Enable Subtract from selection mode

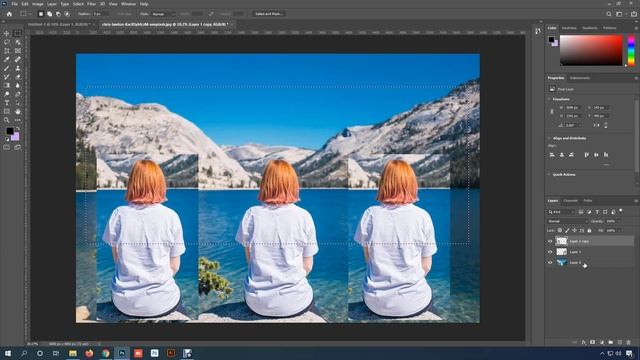(x=58, y=14)
